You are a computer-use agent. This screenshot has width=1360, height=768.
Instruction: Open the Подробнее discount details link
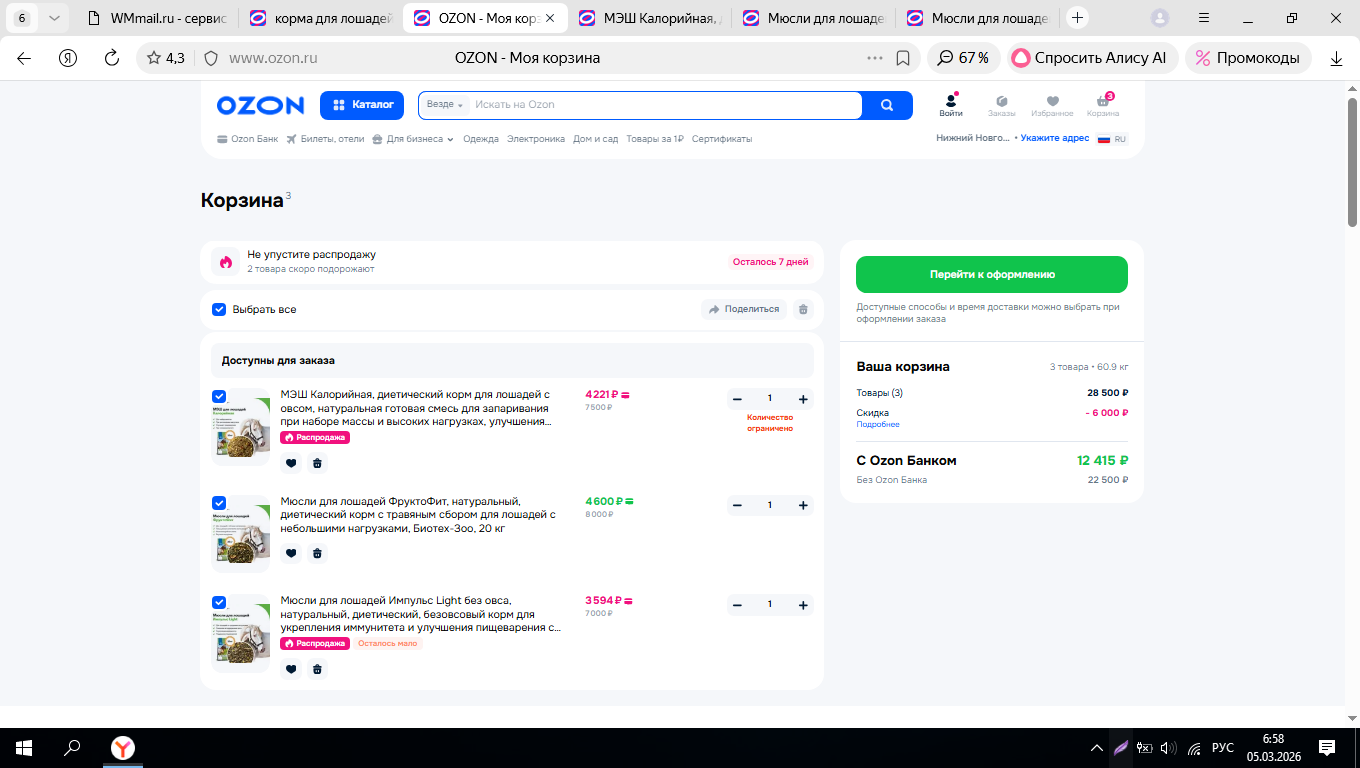coord(878,425)
